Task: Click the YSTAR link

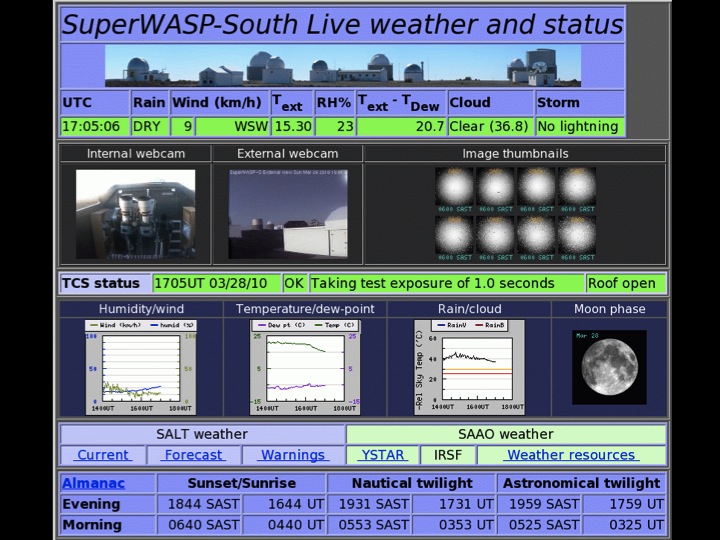Action: (x=383, y=455)
